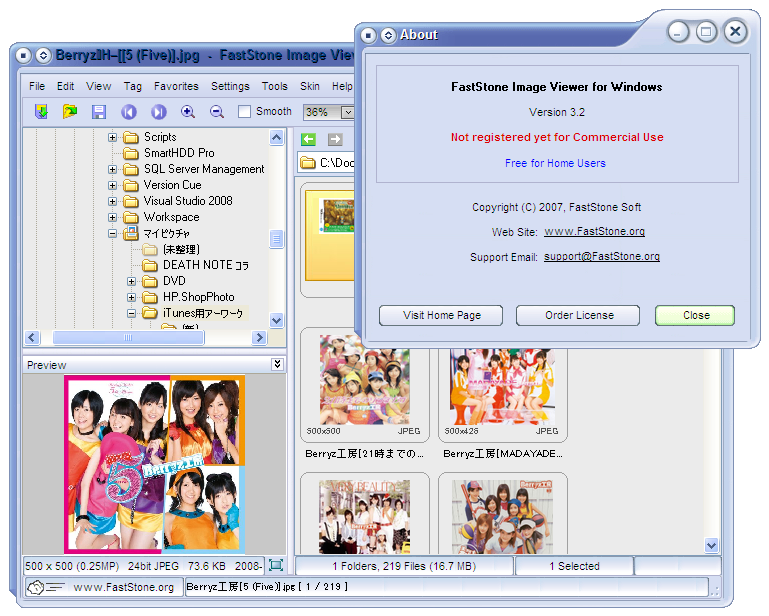Click '1 Folders, 219 Files (16.7 MB)' status
The height and width of the screenshot is (616, 769).
click(404, 566)
